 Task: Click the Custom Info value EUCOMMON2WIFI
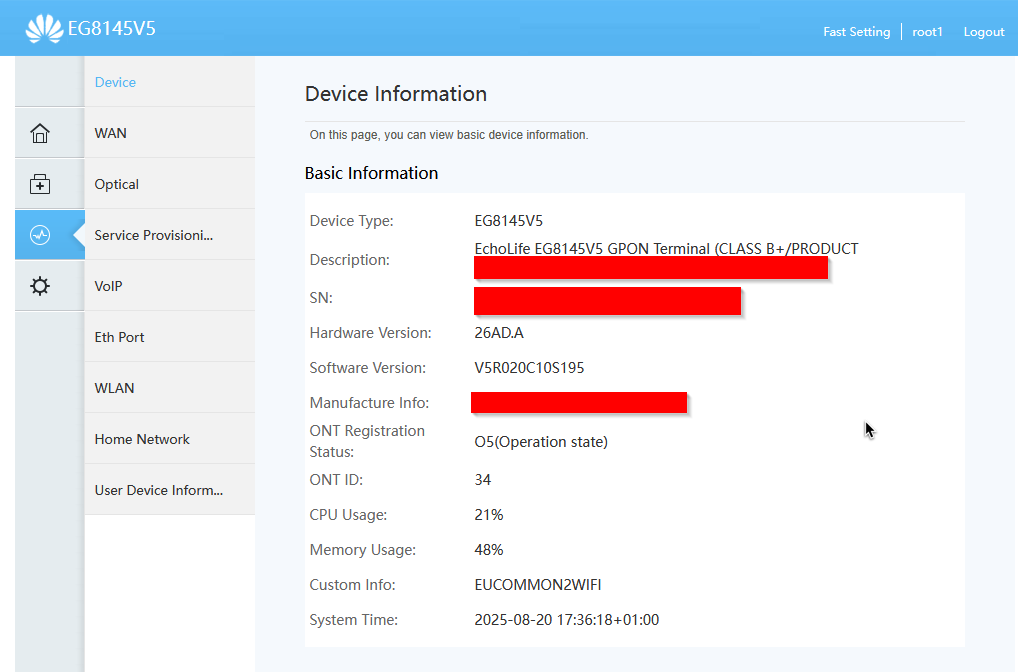[538, 585]
